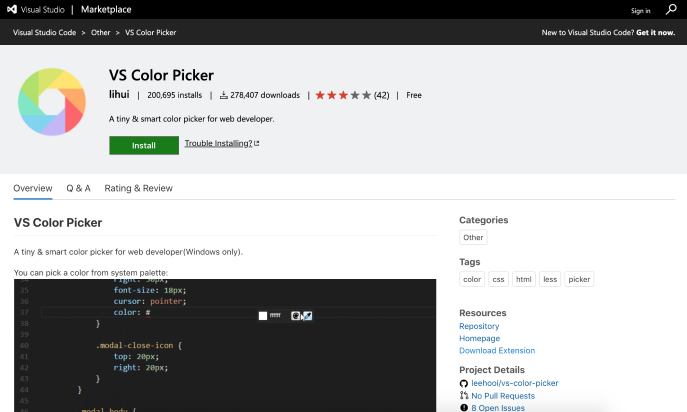Switch to the Rating & Review tab
Image resolution: width=687 pixels, height=412 pixels.
point(138,188)
